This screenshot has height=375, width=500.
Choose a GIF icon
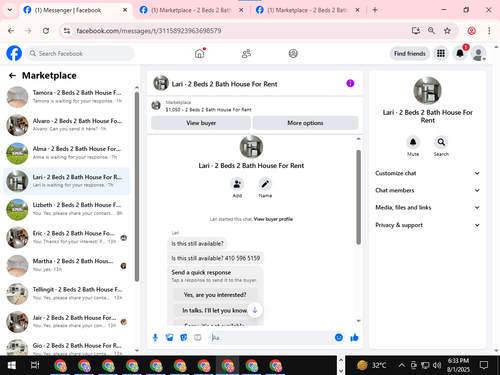(x=198, y=338)
